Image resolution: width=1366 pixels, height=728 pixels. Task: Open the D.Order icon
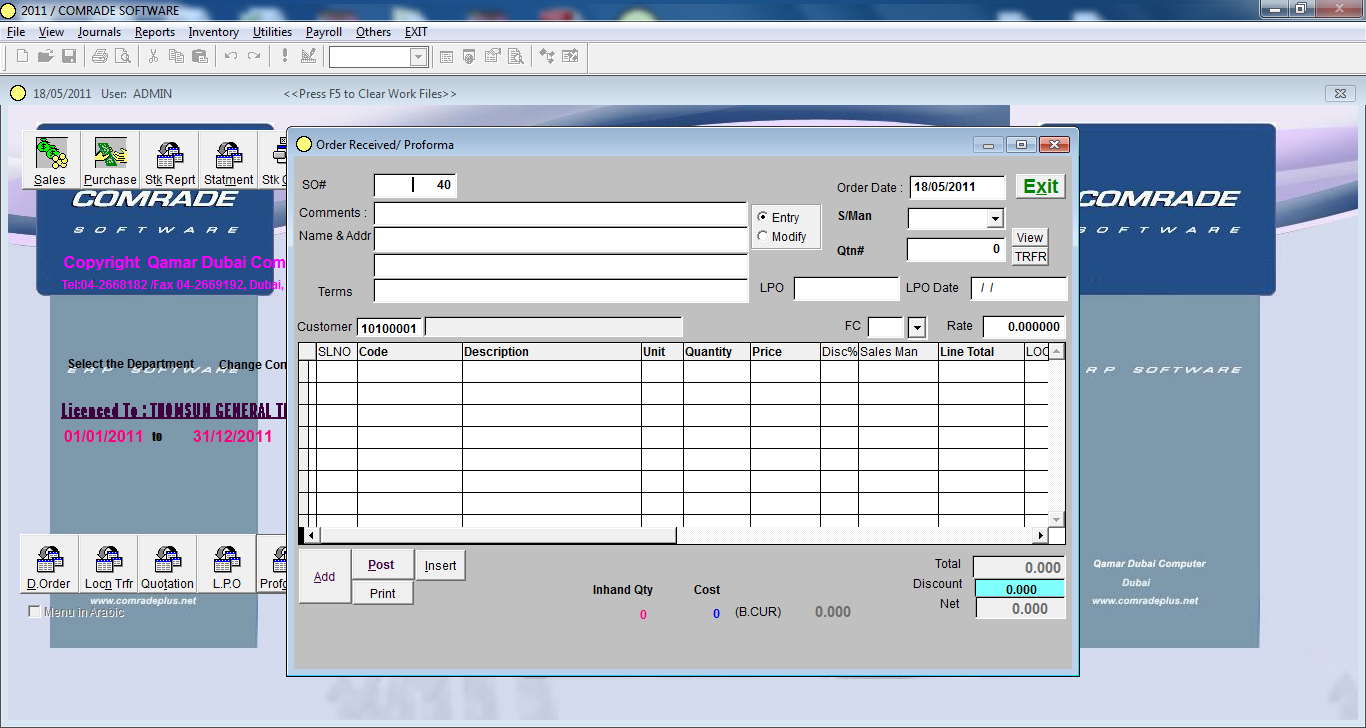pyautogui.click(x=48, y=563)
